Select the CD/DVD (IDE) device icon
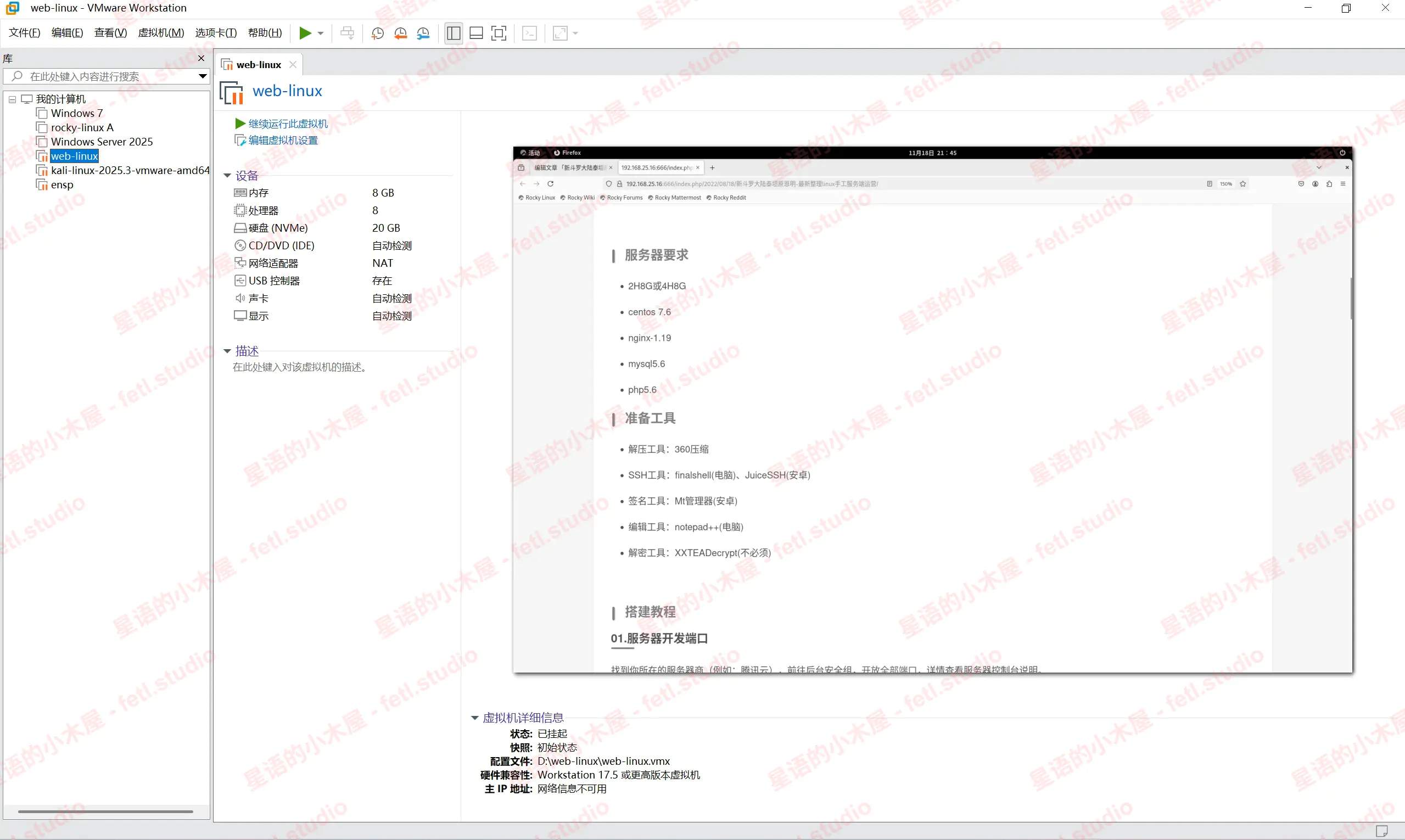Viewport: 1405px width, 840px height. [x=240, y=245]
